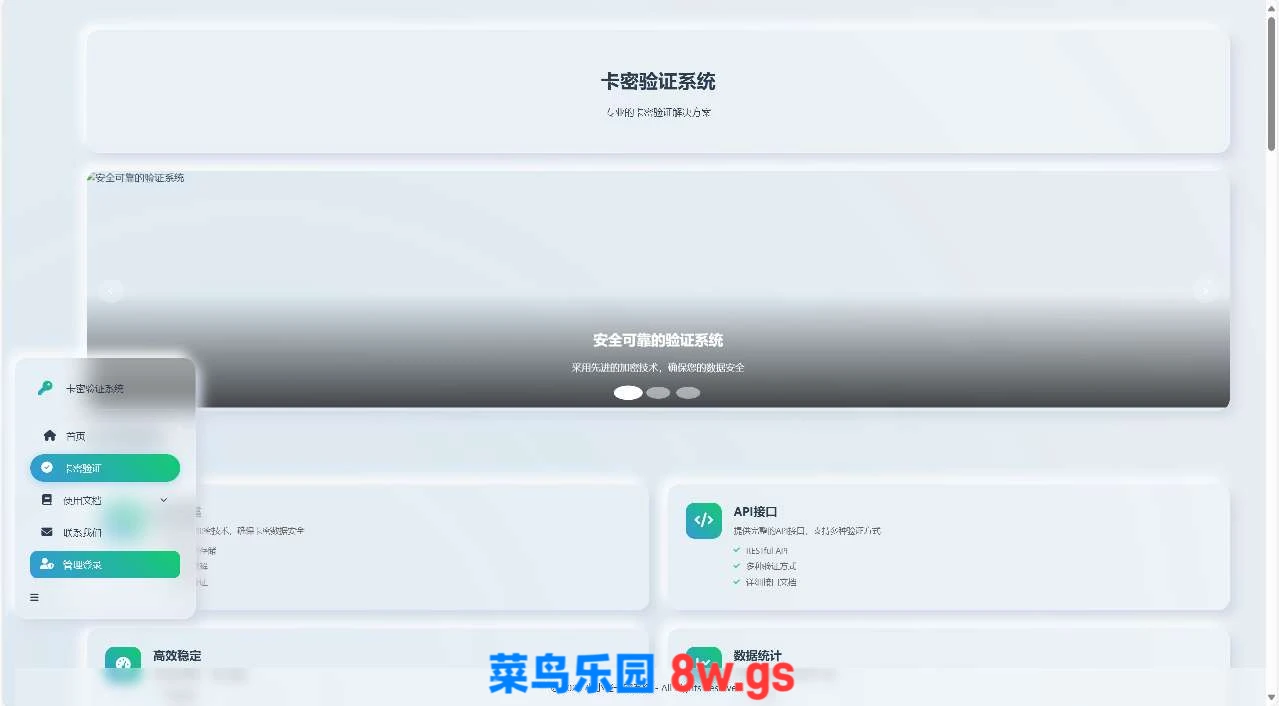The image size is (1279, 706).
Task: Open the 使用文档 menu item
Action: pos(105,500)
